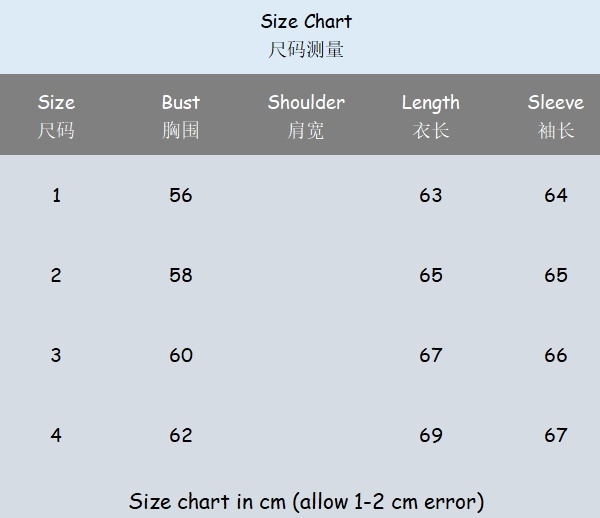Image resolution: width=600 pixels, height=518 pixels.
Task: Select the length value 69
Action: [x=431, y=435]
